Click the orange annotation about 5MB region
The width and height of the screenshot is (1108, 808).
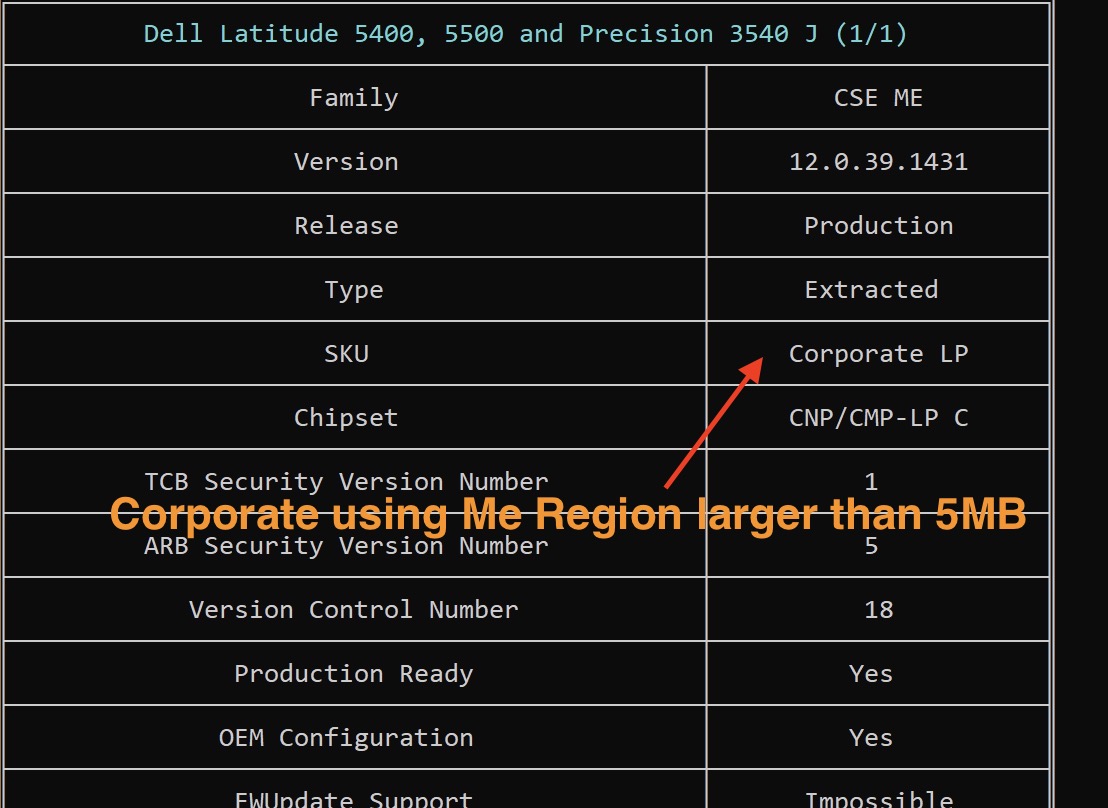[x=568, y=514]
